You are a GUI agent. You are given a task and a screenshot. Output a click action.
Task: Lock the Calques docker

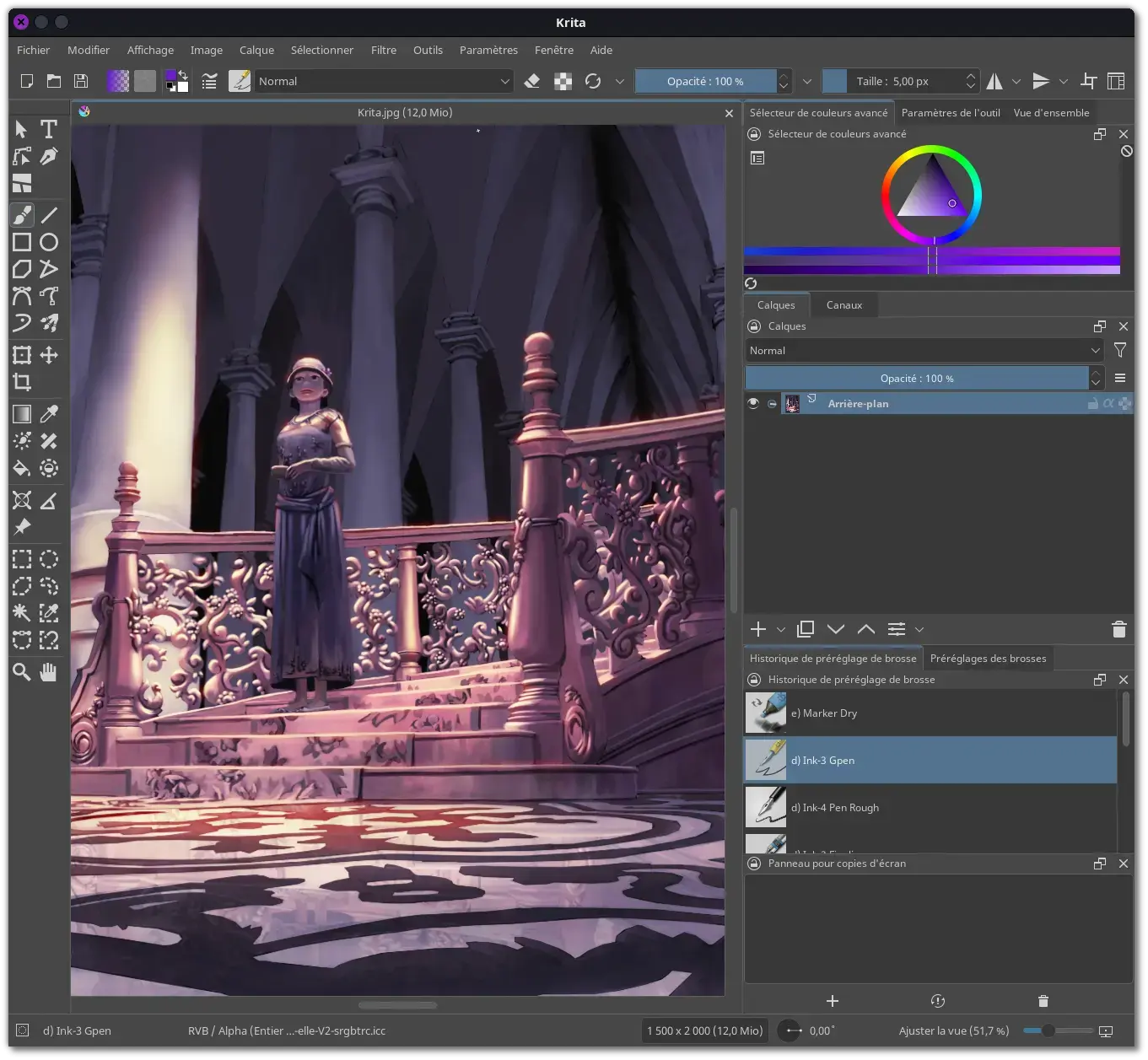pos(754,326)
